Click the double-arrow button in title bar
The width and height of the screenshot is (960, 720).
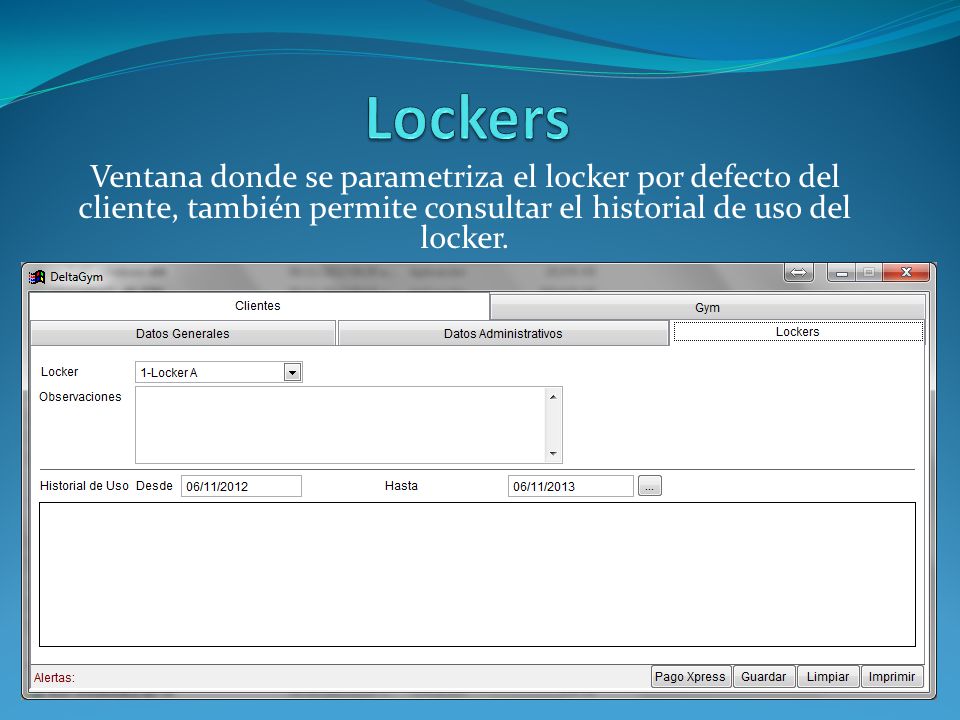798,272
